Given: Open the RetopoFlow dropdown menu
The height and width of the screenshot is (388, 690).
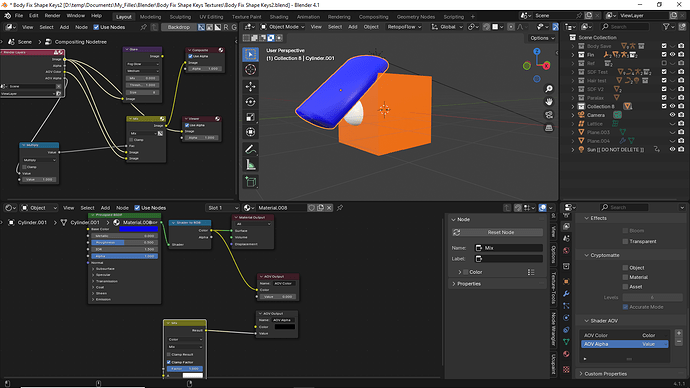Looking at the screenshot, I should coord(404,27).
